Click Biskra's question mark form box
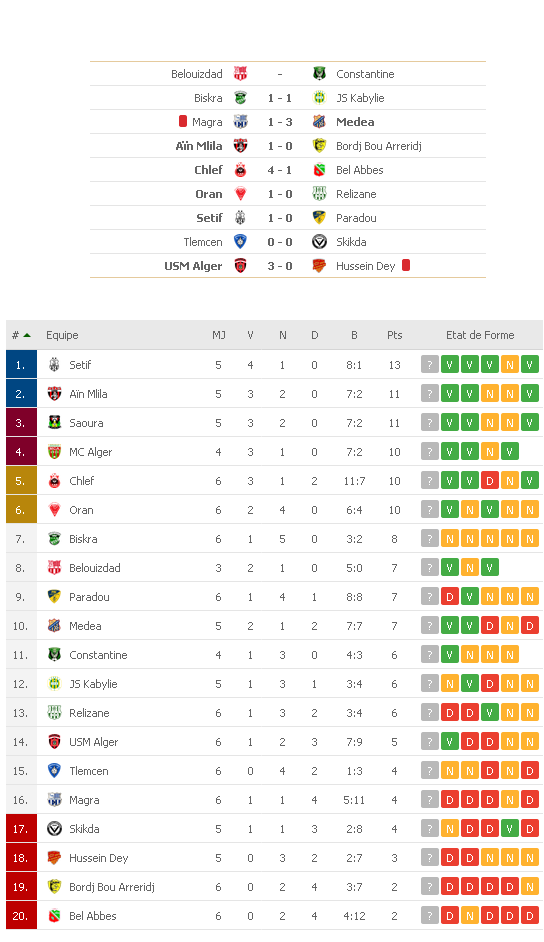Viewport: 544px width, 942px height. click(x=429, y=539)
